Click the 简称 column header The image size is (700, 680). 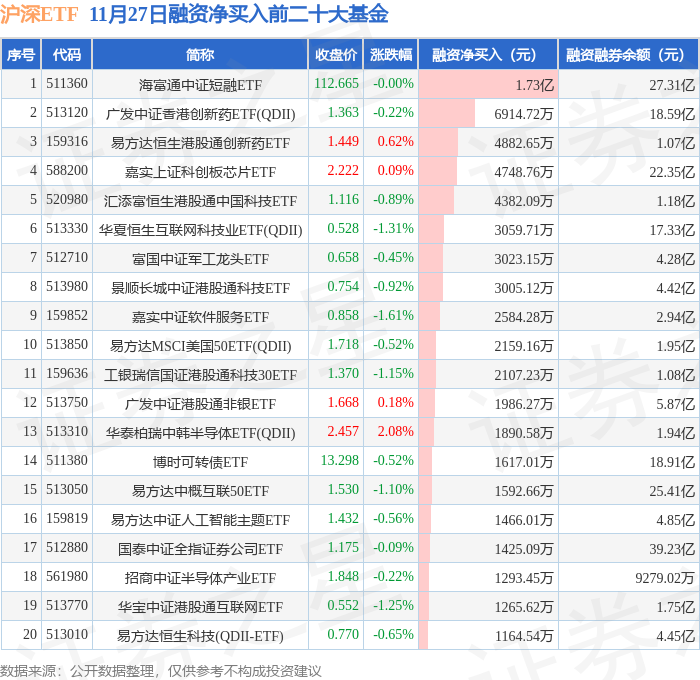(200, 54)
